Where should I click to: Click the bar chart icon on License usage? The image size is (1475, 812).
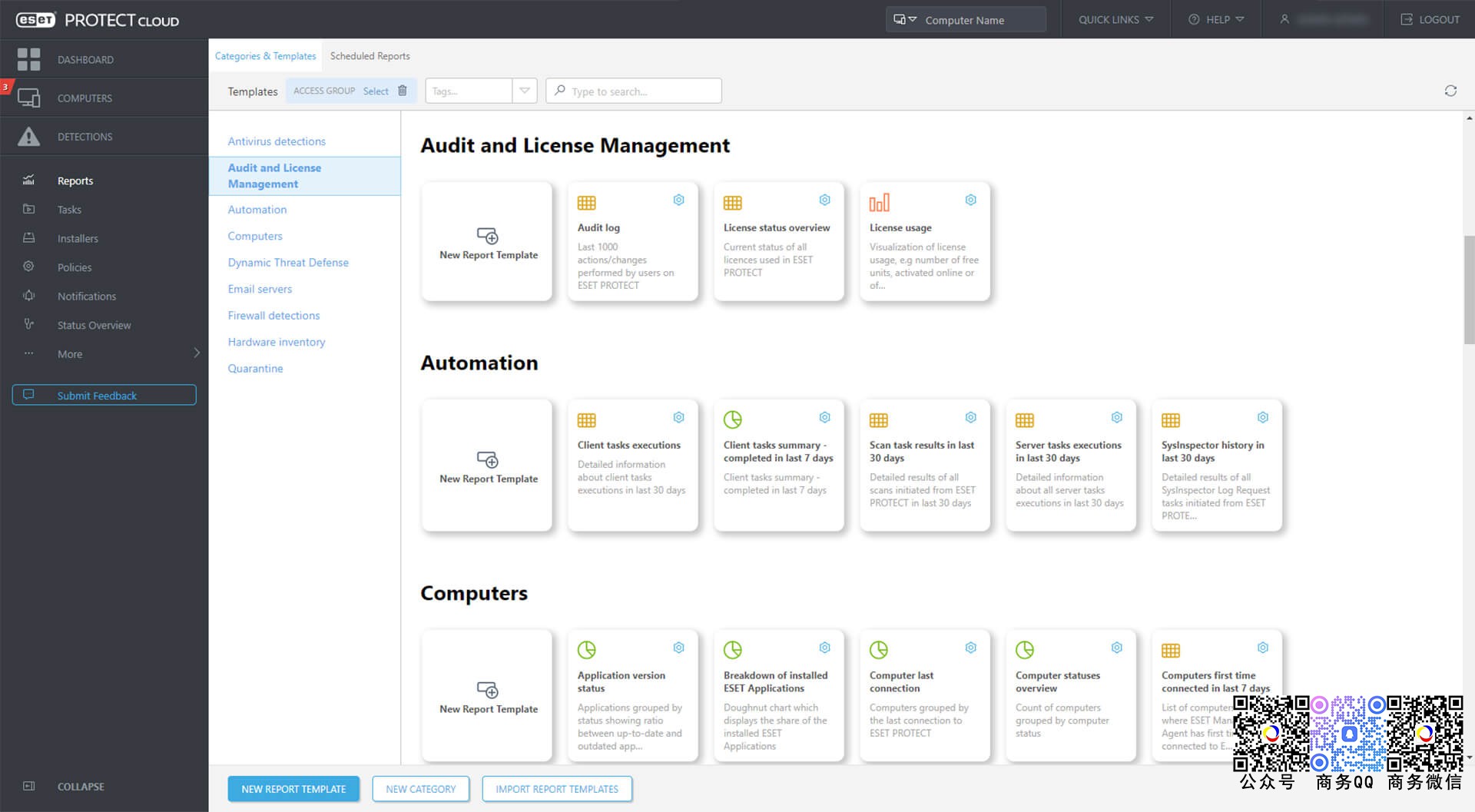[x=880, y=203]
